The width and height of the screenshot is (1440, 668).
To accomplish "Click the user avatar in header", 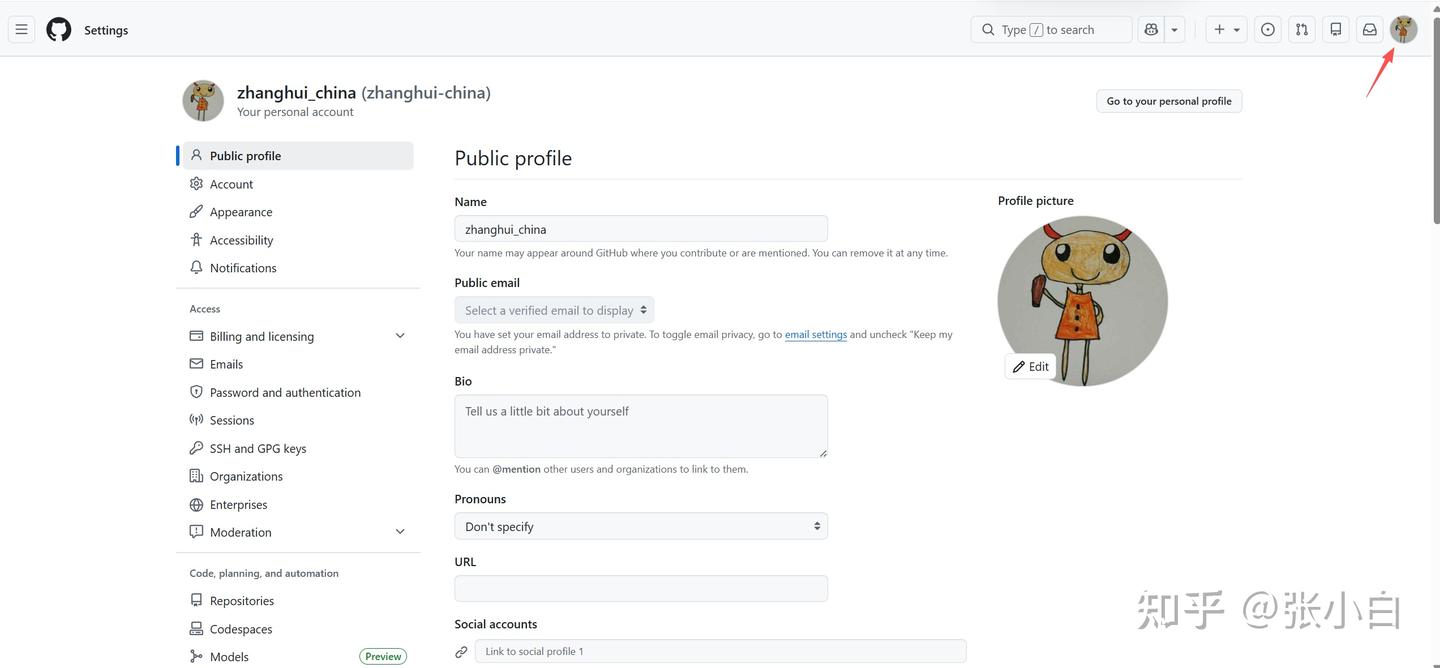I will point(1404,30).
